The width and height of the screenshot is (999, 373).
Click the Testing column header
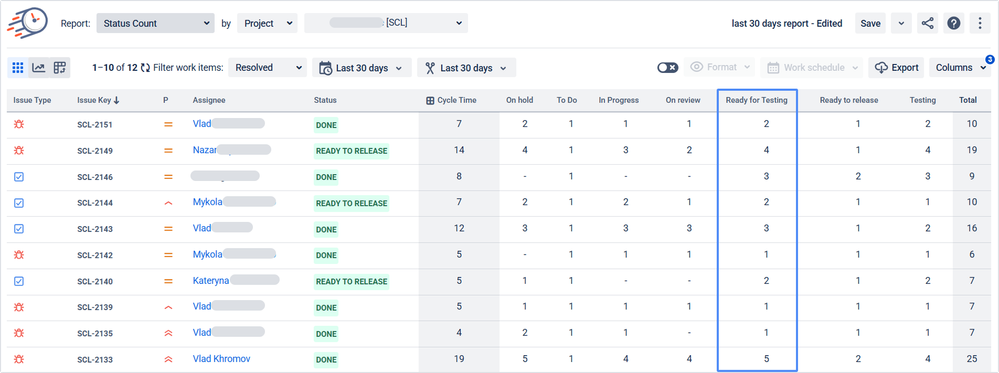point(923,100)
